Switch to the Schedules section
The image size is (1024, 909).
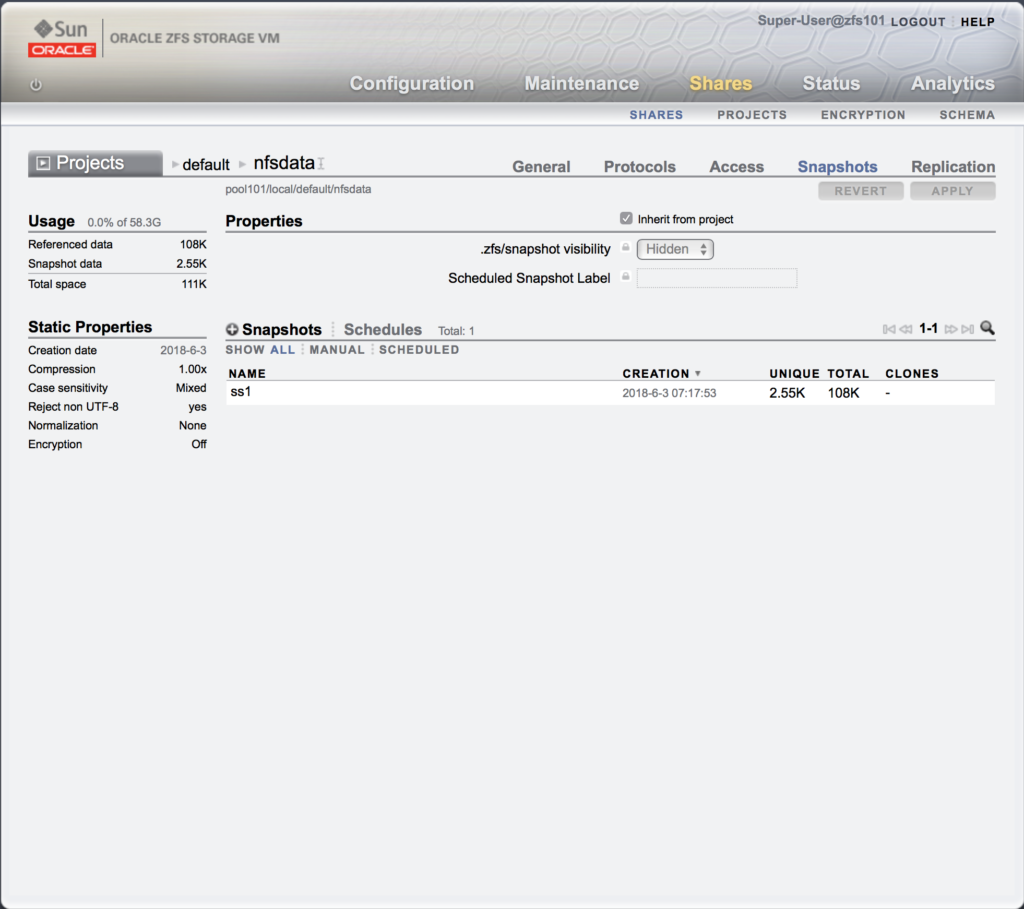383,330
